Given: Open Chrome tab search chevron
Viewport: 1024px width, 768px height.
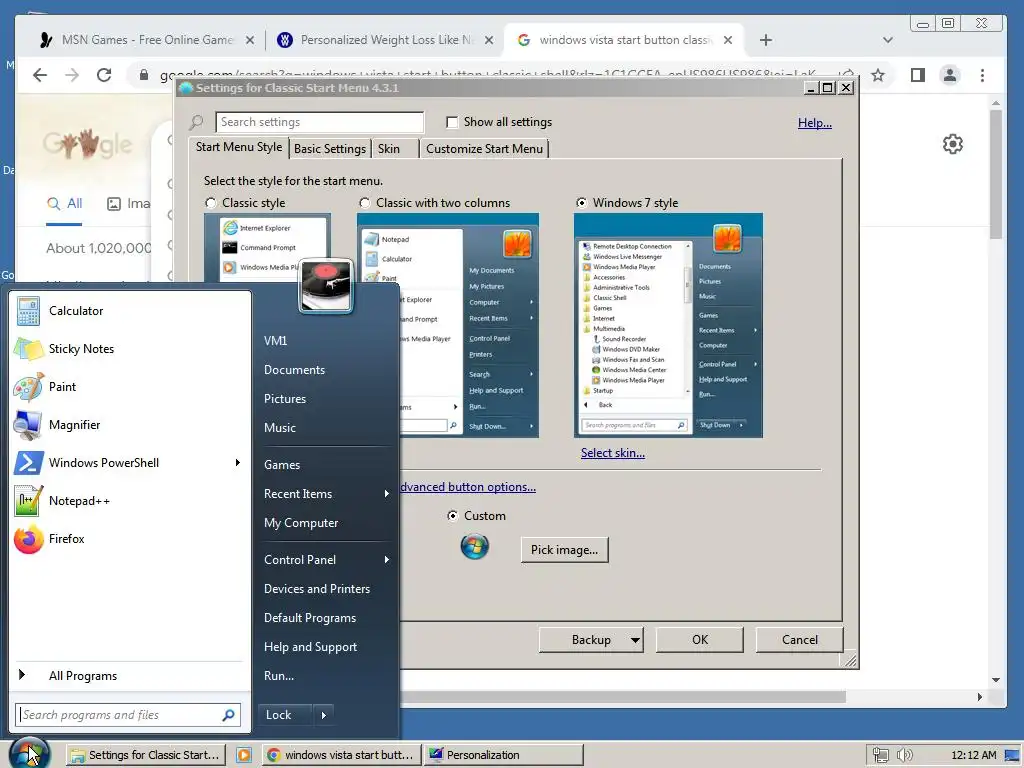Looking at the screenshot, I should point(888,40).
